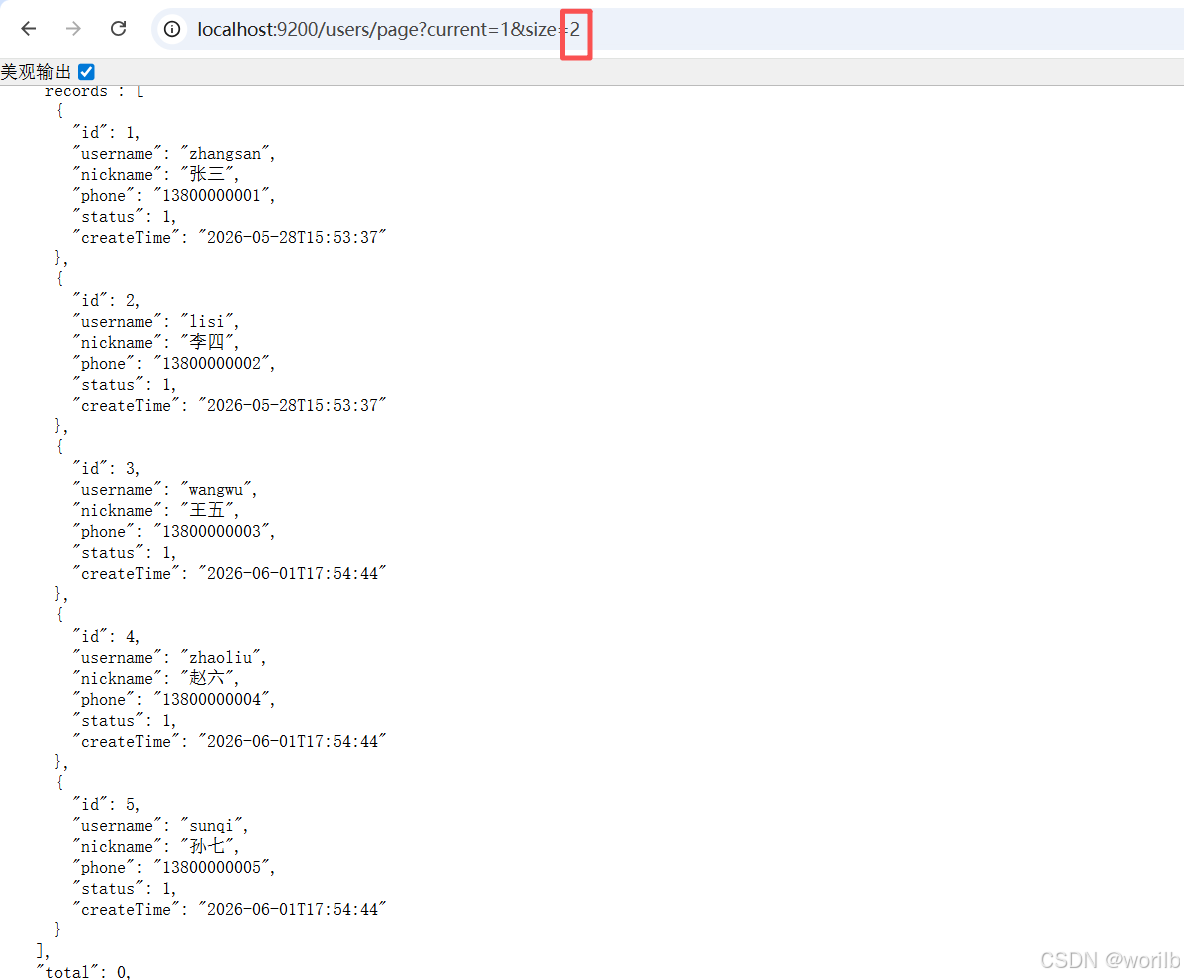Click the browser back arrow

(29, 29)
